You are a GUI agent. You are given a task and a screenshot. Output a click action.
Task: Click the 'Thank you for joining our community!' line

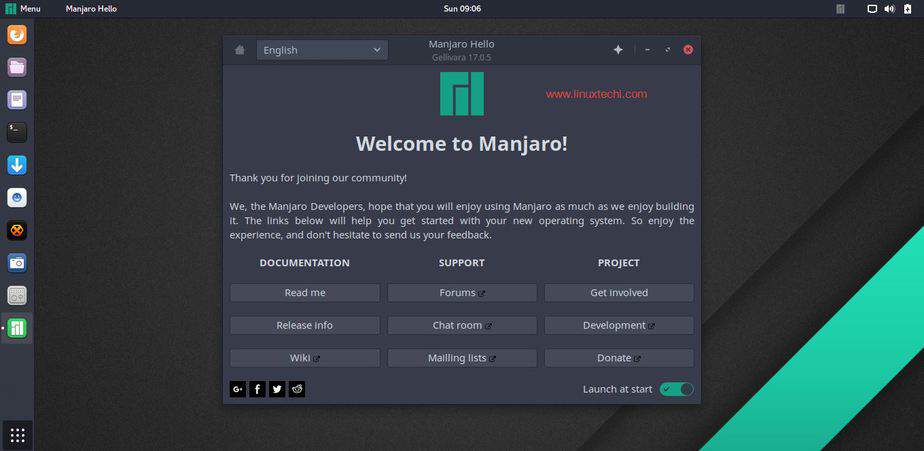pos(318,178)
